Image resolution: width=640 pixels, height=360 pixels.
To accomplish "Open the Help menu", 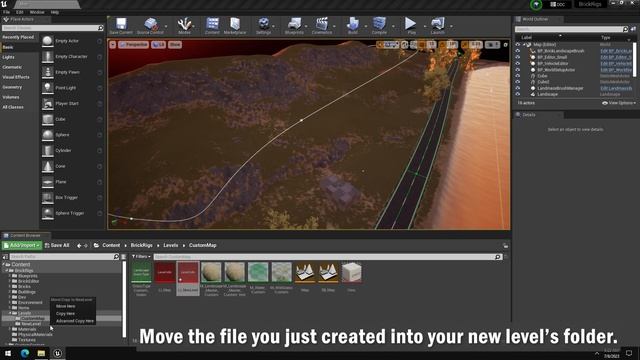I will pyautogui.click(x=55, y=12).
